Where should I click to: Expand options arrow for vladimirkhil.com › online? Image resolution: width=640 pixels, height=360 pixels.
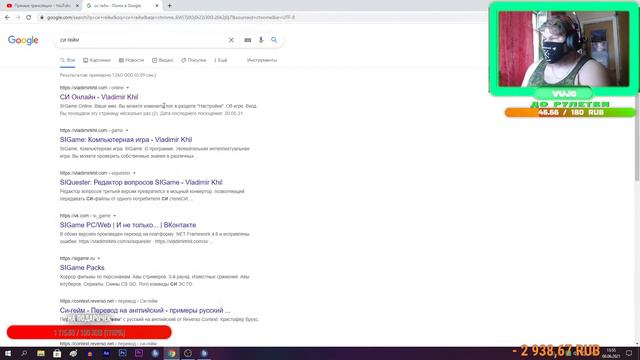click(127, 88)
